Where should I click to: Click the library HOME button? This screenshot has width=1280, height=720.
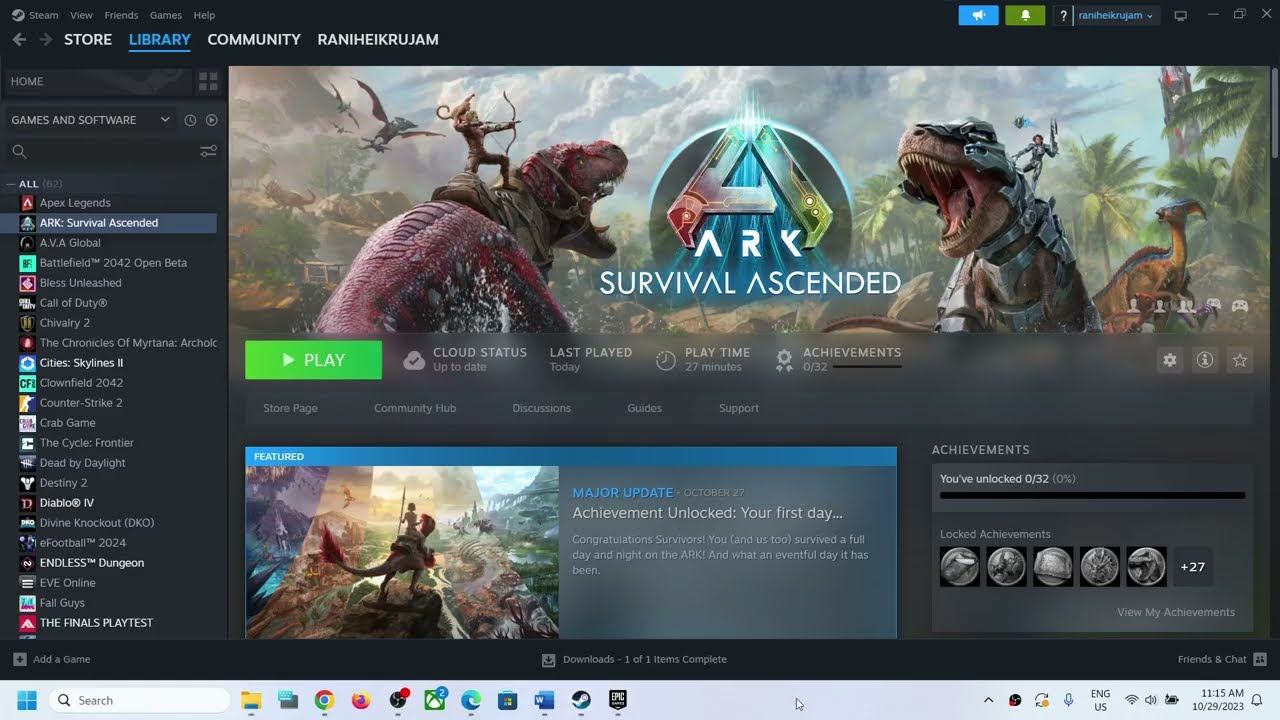pyautogui.click(x=98, y=81)
